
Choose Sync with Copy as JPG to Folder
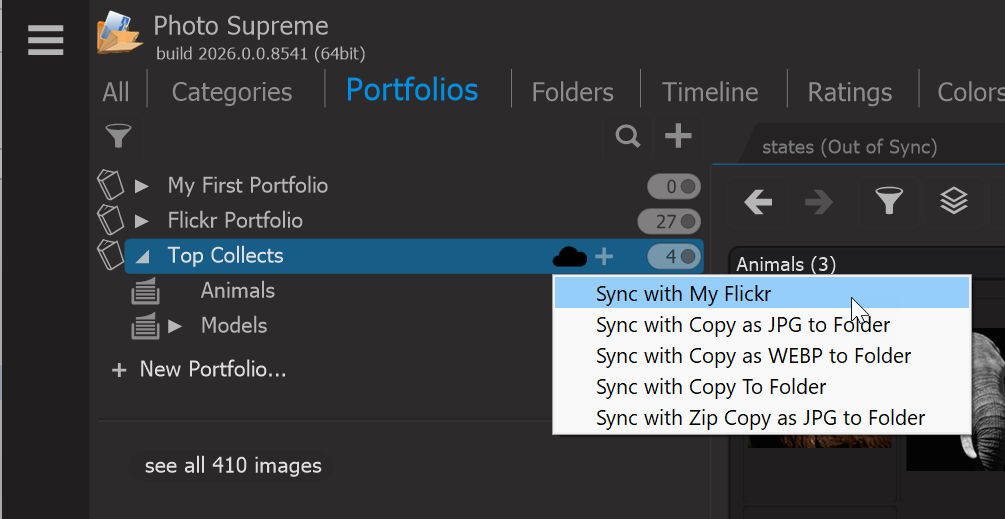(761, 324)
